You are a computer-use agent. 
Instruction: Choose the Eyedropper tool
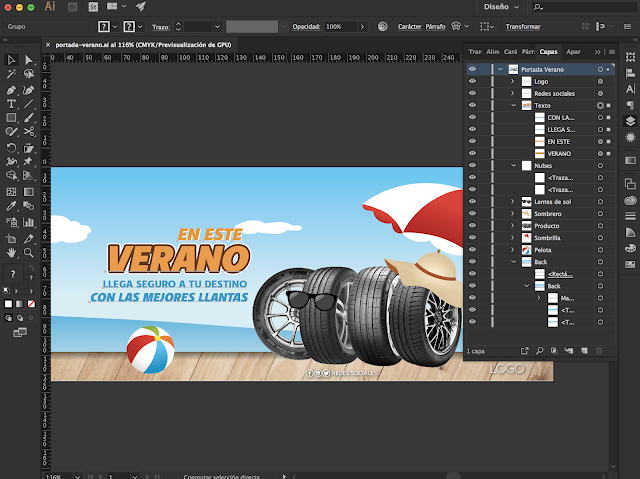(x=11, y=205)
